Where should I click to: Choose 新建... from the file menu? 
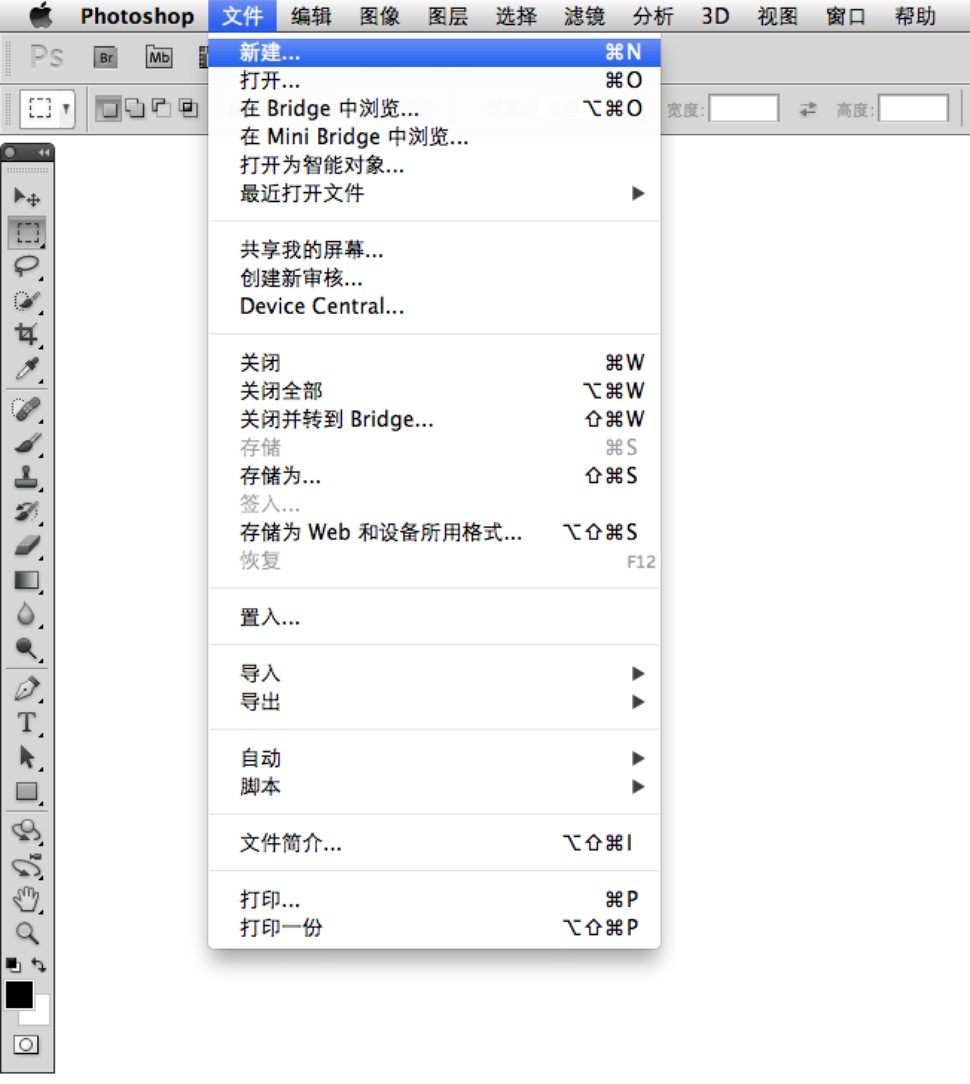tap(270, 52)
